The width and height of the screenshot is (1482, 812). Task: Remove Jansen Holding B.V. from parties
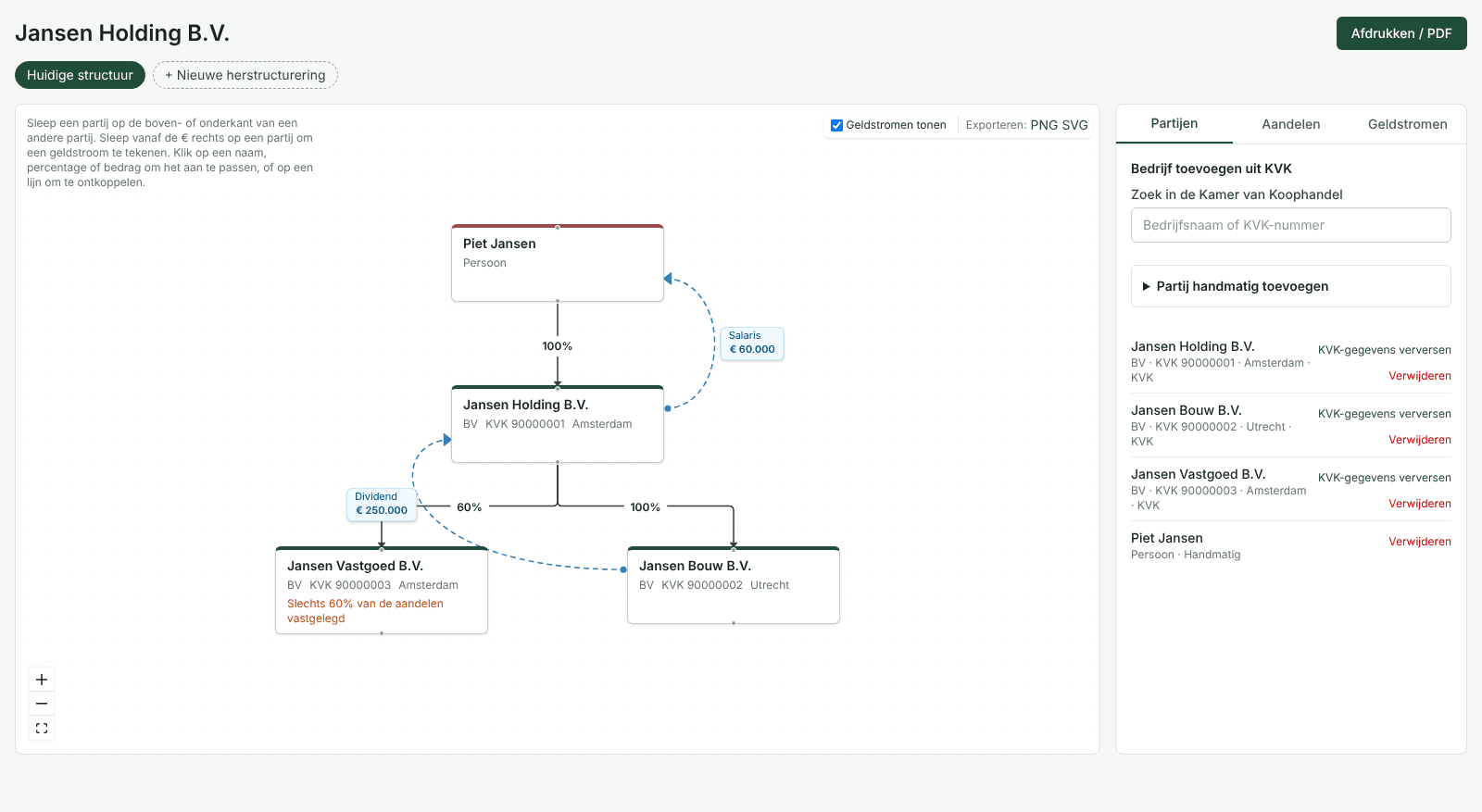pyautogui.click(x=1420, y=376)
